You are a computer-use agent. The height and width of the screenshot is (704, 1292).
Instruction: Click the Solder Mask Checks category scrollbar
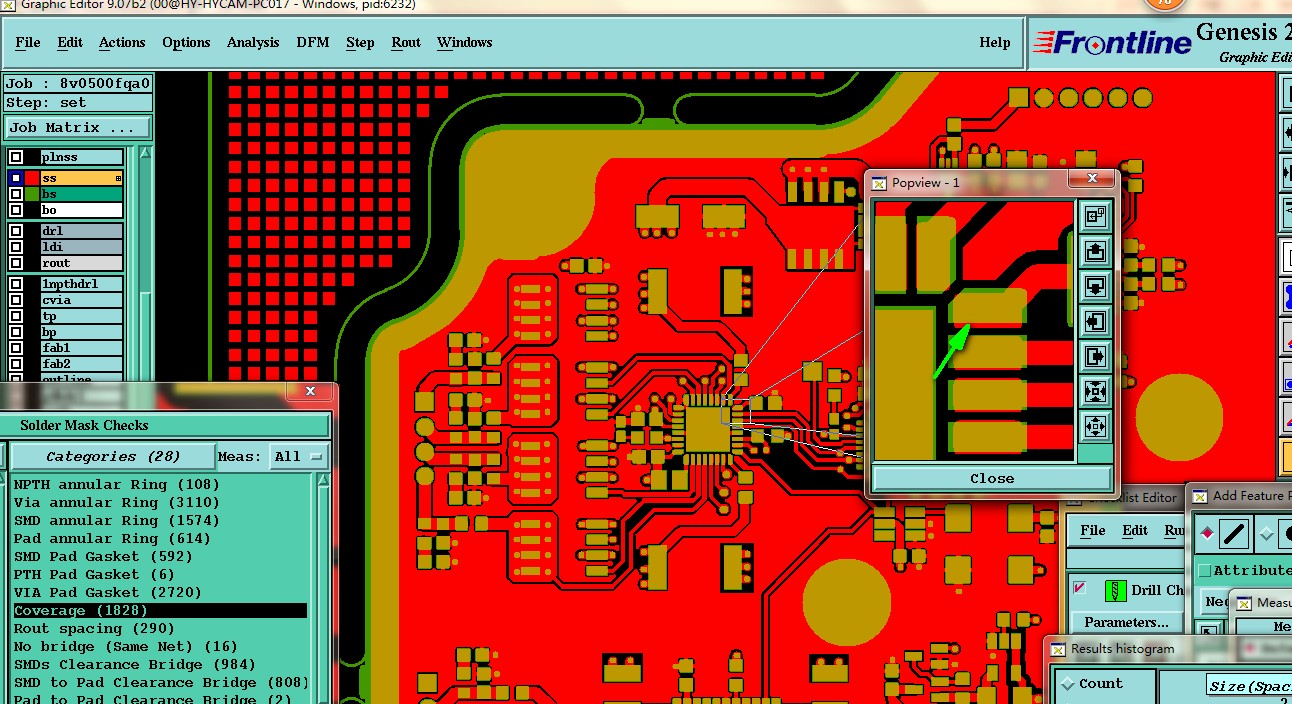click(323, 588)
